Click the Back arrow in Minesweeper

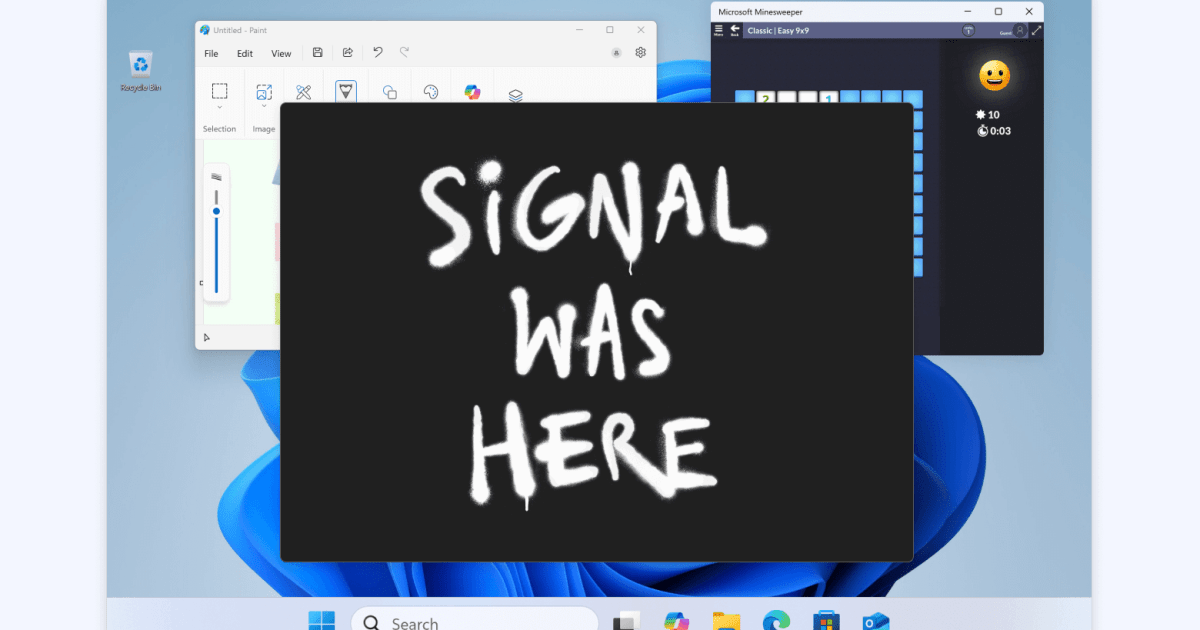735,30
